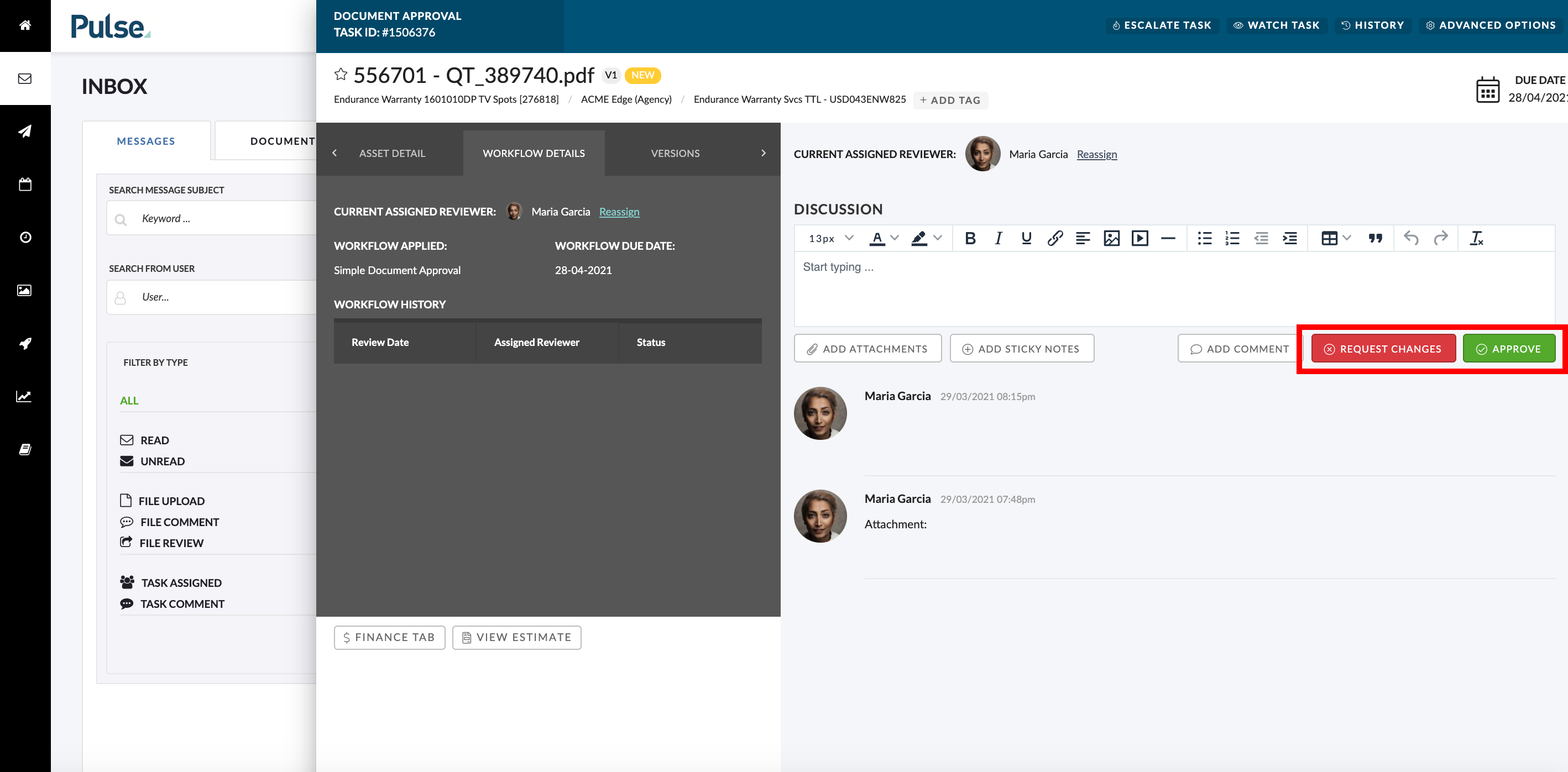Increase indent in the editor

[1289, 239]
